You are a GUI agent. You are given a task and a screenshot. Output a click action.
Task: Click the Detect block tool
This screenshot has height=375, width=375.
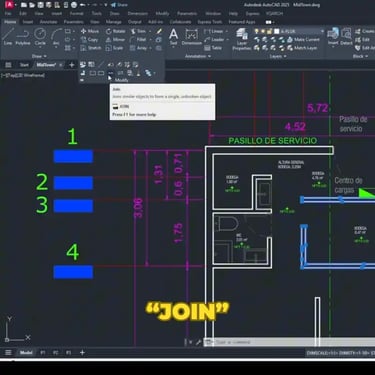346,36
